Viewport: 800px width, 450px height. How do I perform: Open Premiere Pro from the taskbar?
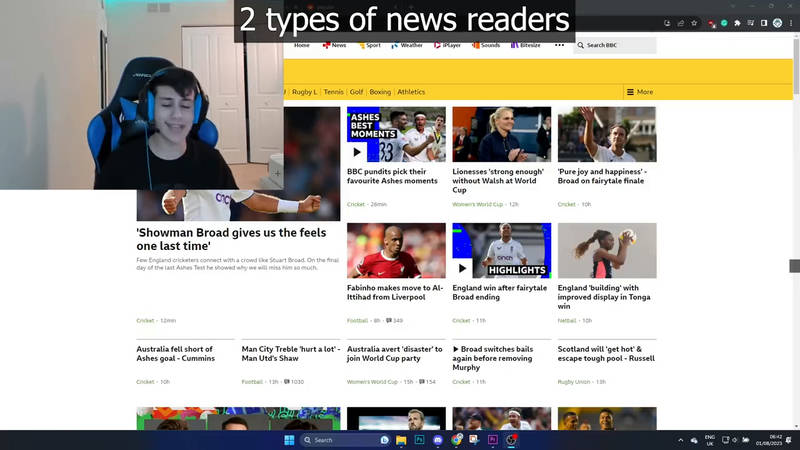[493, 440]
